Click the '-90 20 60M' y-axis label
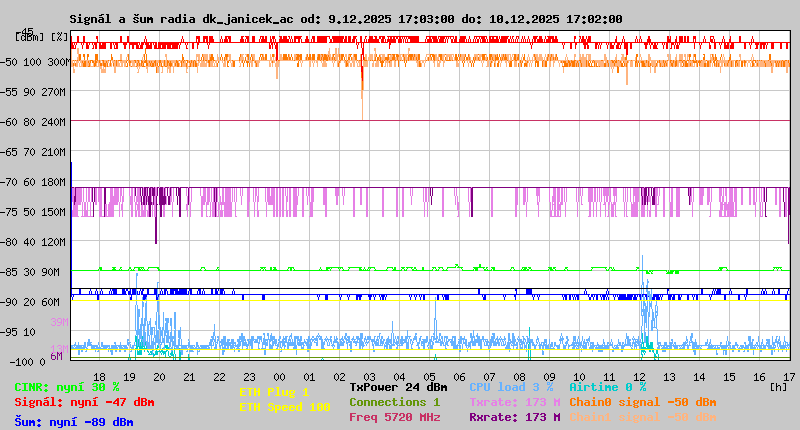This screenshot has height=430, width=800. [30, 302]
